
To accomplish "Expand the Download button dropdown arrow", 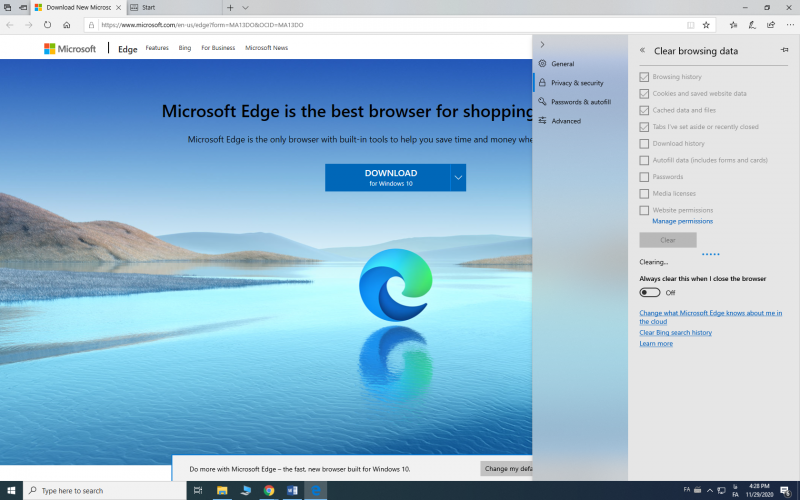I will tap(457, 177).
